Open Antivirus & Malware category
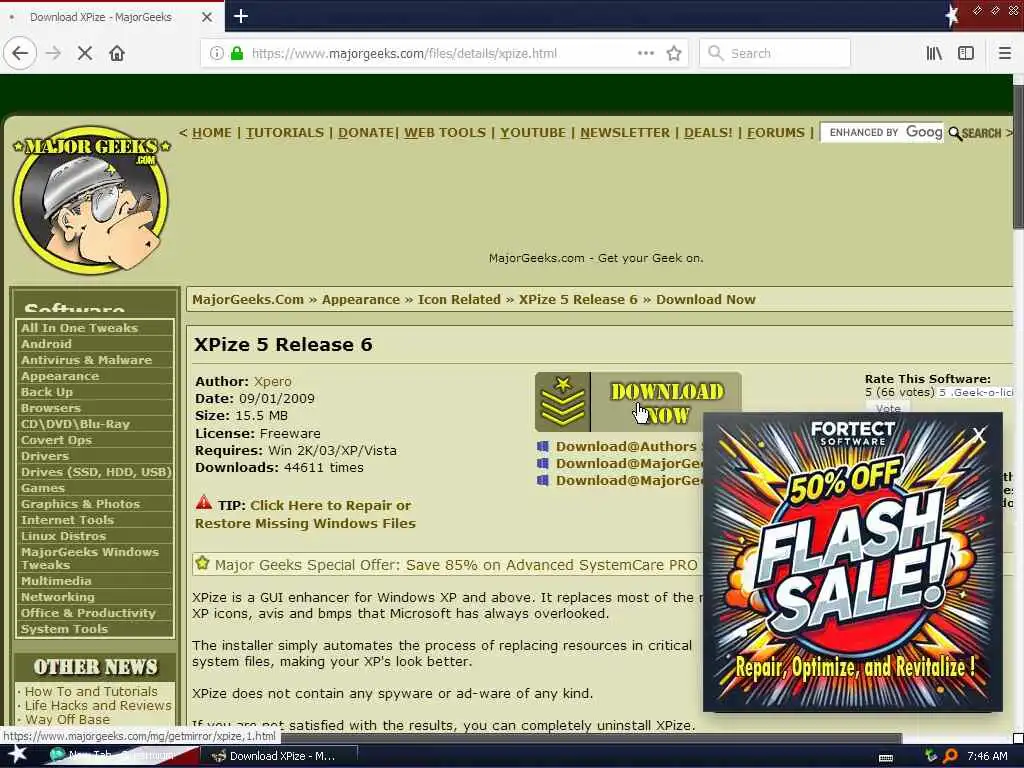Screen dimensions: 1024x768 tap(86, 360)
